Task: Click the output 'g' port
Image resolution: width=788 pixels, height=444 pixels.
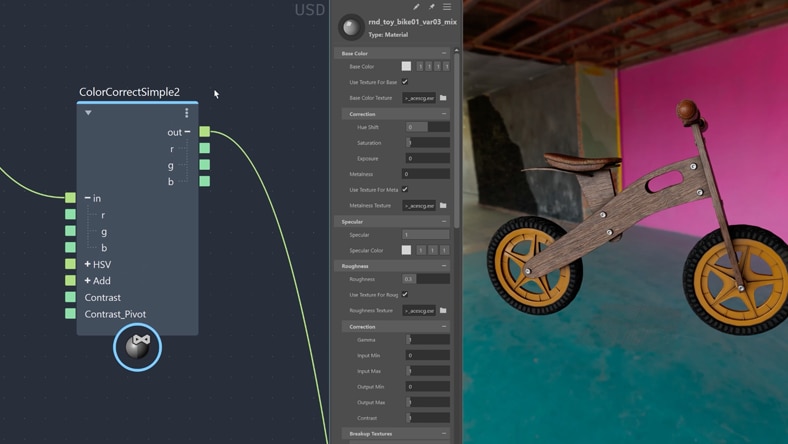Action: [x=205, y=164]
